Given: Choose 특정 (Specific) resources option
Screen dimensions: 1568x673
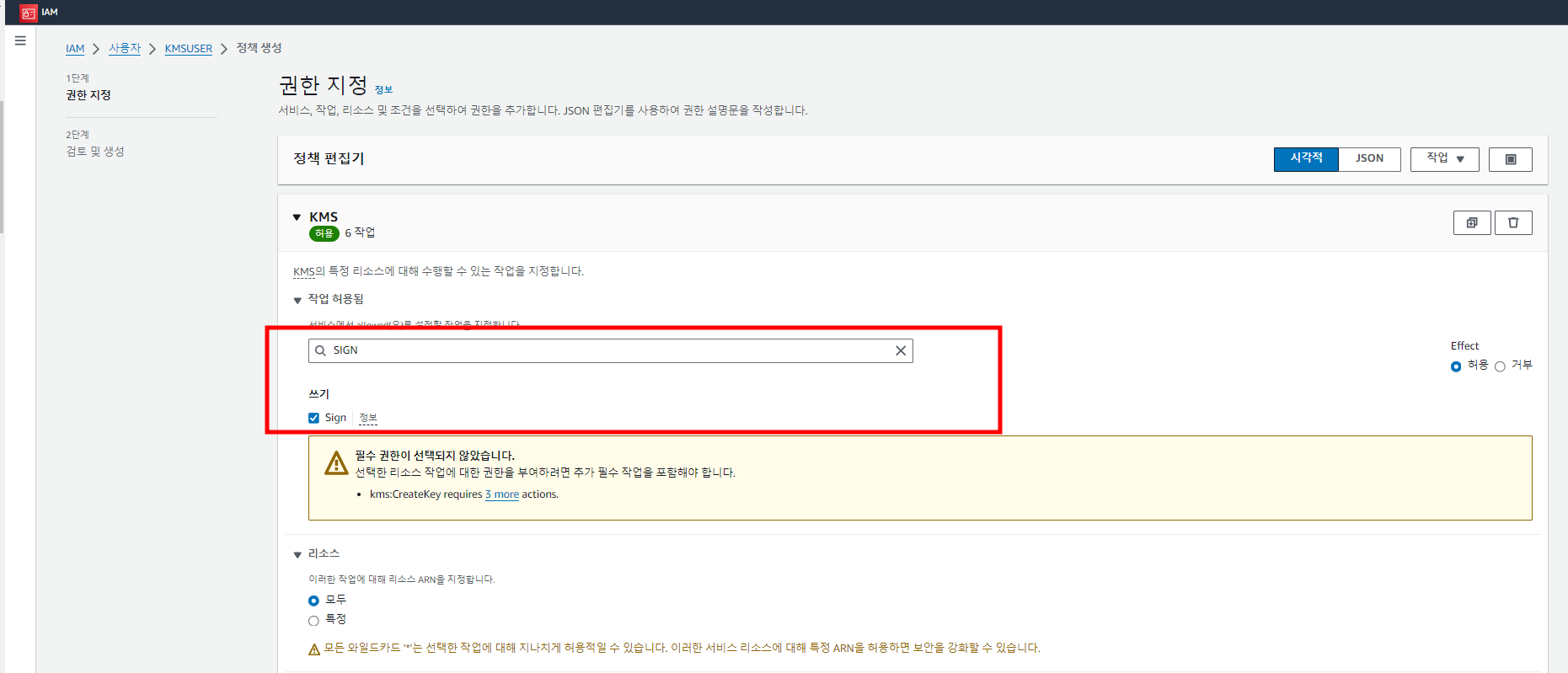Looking at the screenshot, I should coord(313,621).
